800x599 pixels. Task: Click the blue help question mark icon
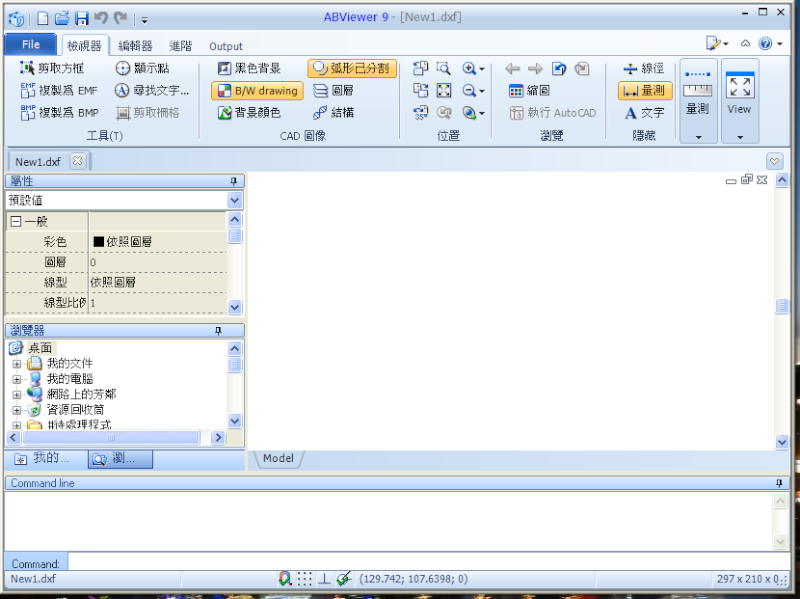point(765,44)
